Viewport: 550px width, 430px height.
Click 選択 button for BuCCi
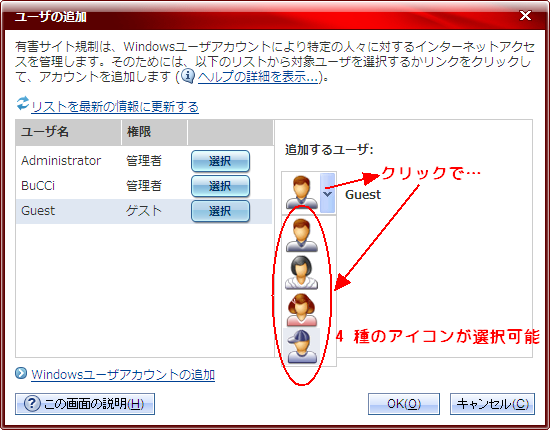[220, 186]
